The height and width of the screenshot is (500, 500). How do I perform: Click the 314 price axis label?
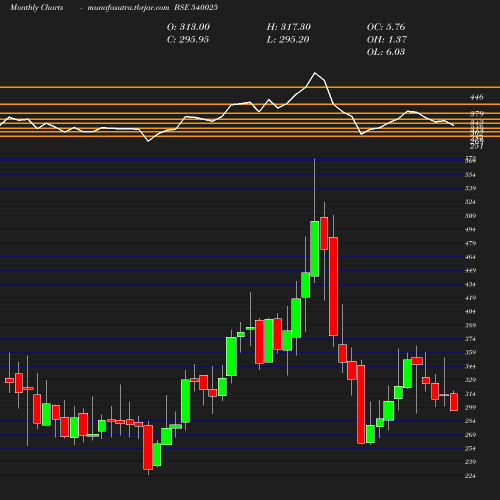[470, 394]
